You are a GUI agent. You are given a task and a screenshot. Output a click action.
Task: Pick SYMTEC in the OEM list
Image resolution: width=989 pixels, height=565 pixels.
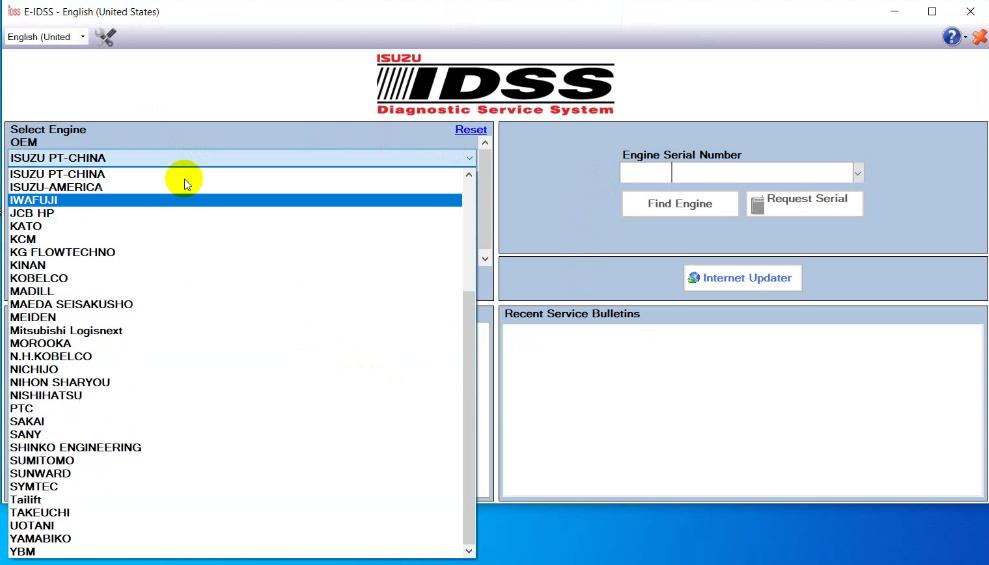[x=235, y=487]
